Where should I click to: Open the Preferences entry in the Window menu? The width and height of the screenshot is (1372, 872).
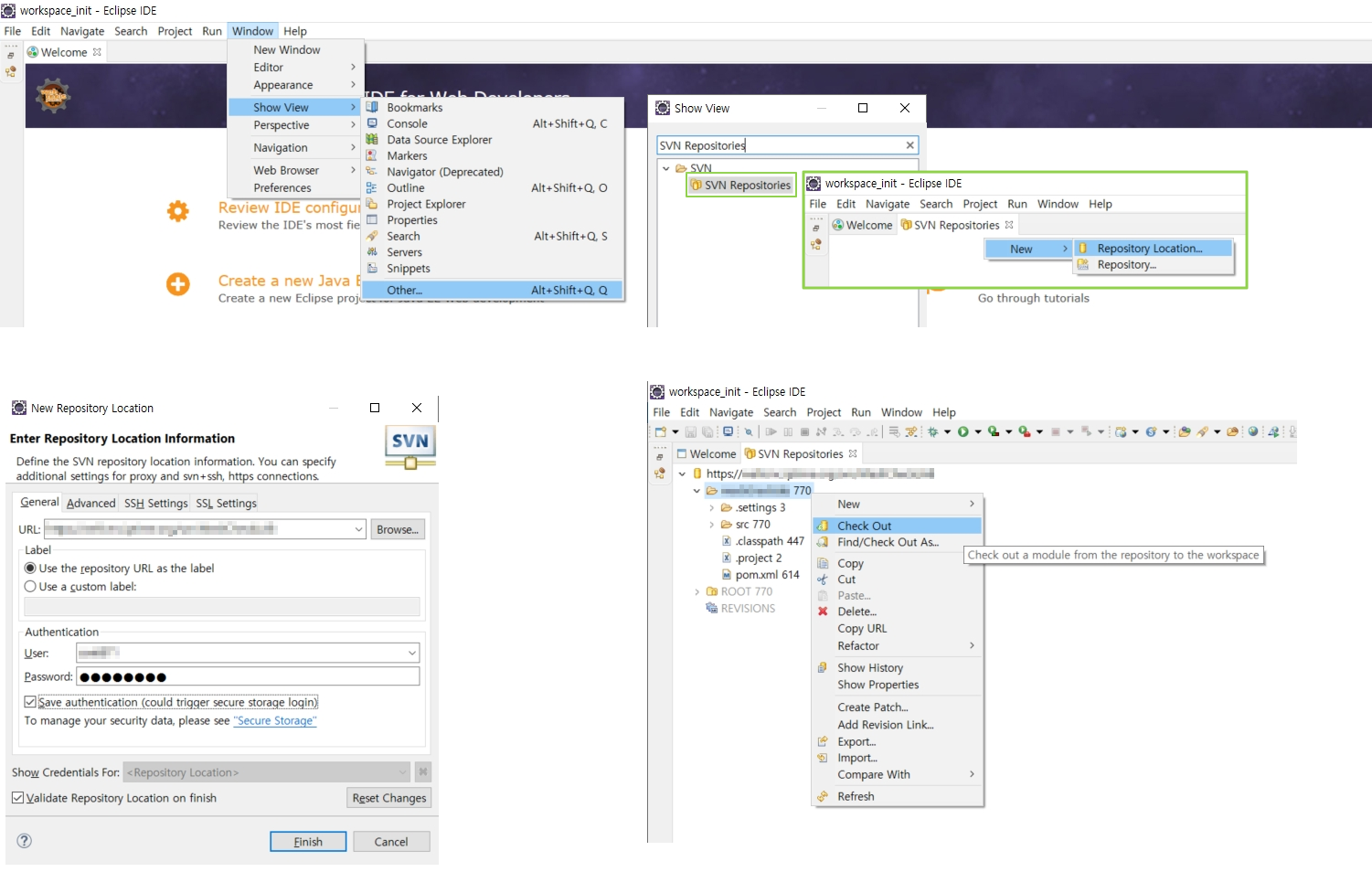(x=282, y=187)
